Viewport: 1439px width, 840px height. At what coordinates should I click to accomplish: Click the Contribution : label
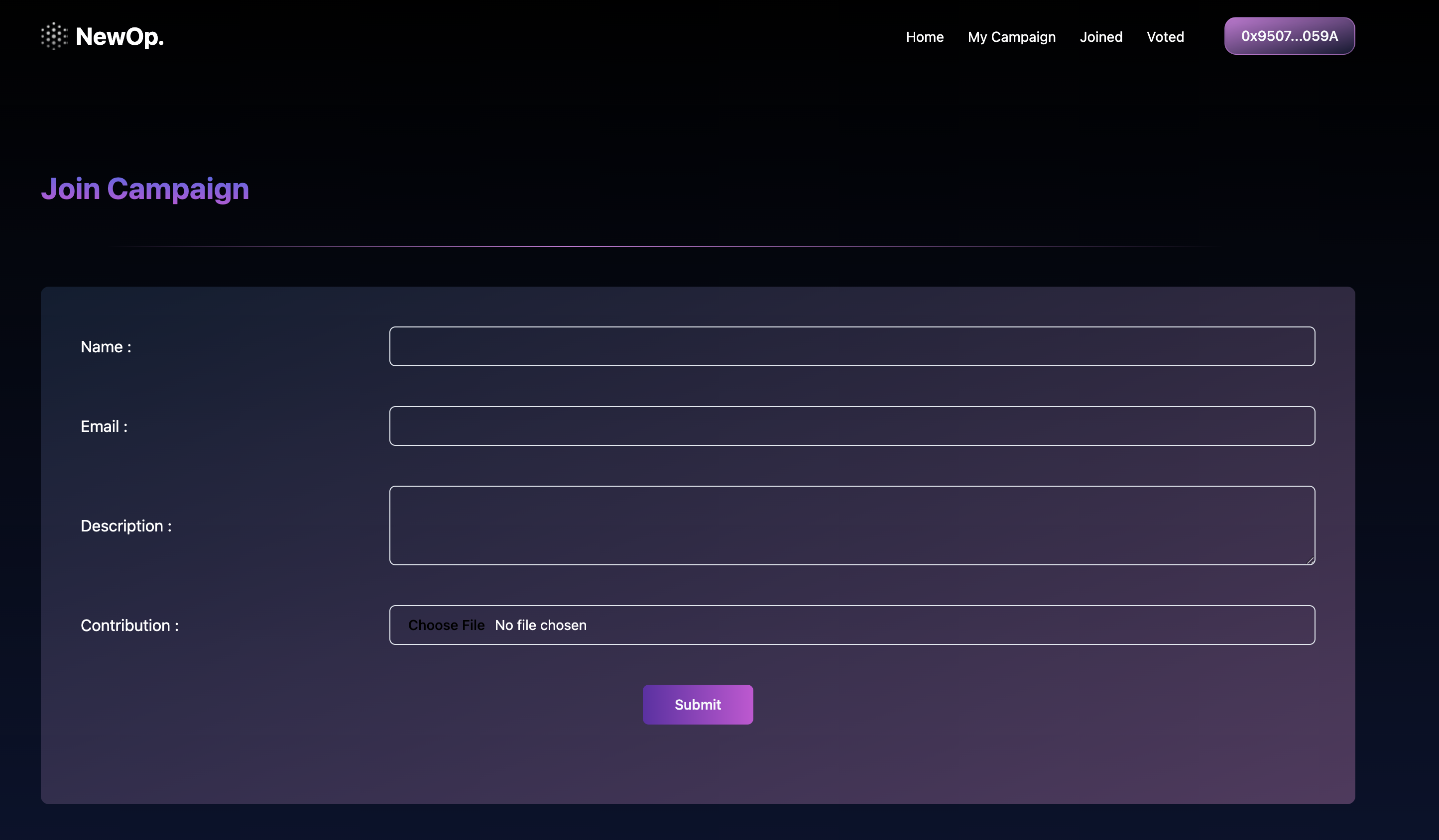pos(129,626)
